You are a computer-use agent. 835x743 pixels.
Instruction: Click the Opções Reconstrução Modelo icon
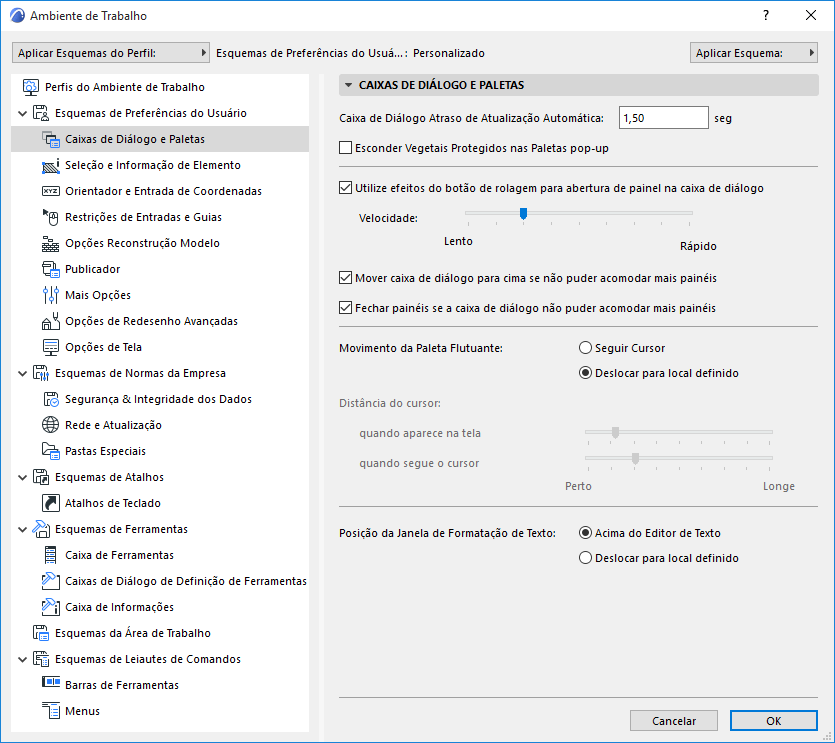[x=51, y=243]
